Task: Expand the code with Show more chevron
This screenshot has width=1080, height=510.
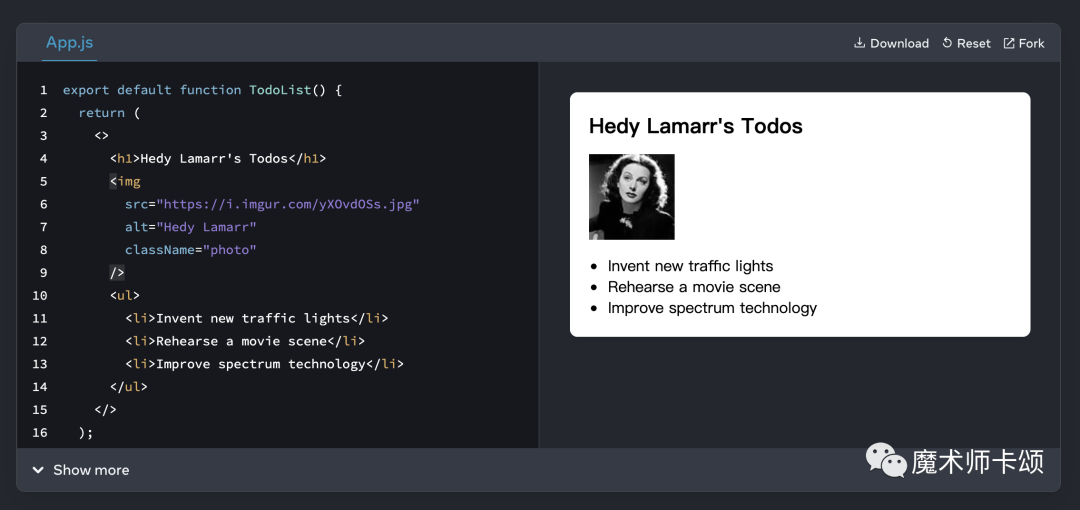Action: point(38,470)
